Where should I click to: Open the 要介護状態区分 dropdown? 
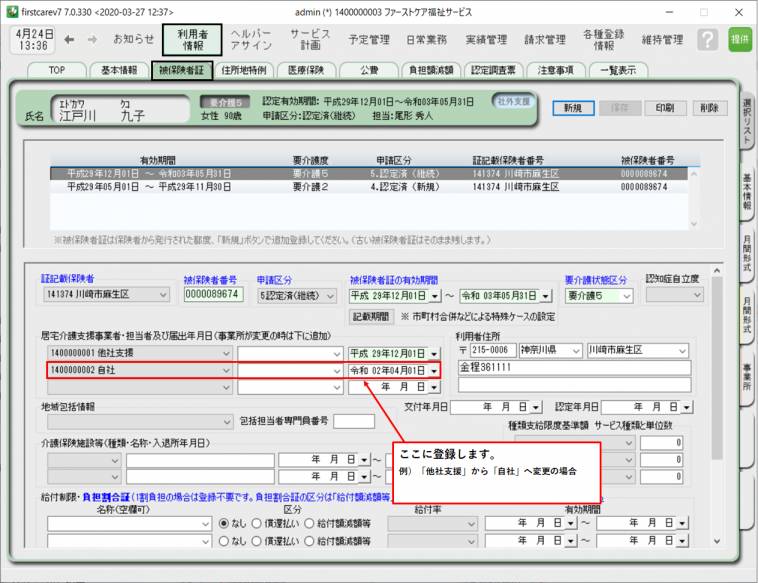click(x=626, y=295)
